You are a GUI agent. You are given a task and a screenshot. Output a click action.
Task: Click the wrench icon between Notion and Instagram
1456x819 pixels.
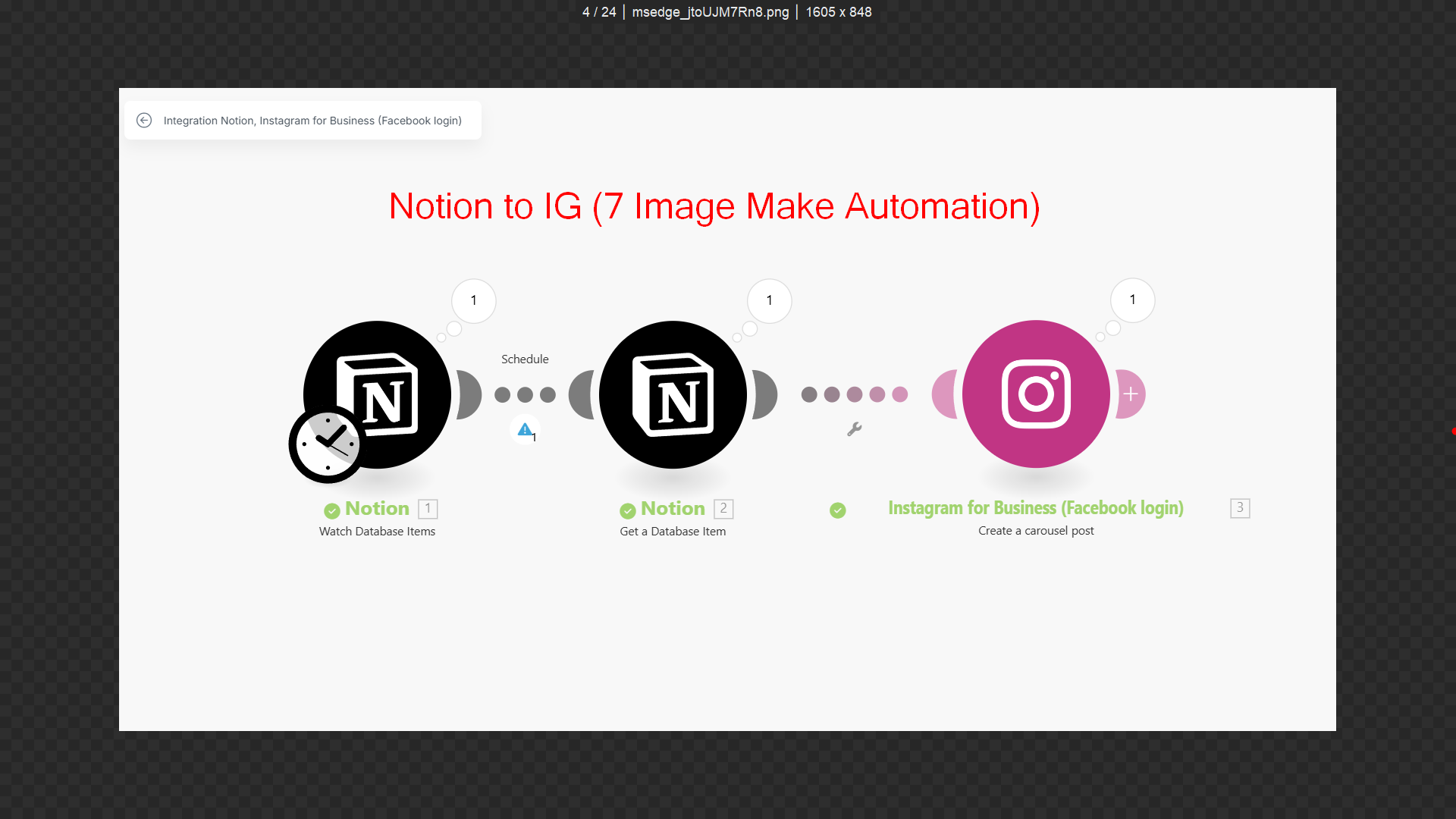tap(855, 429)
